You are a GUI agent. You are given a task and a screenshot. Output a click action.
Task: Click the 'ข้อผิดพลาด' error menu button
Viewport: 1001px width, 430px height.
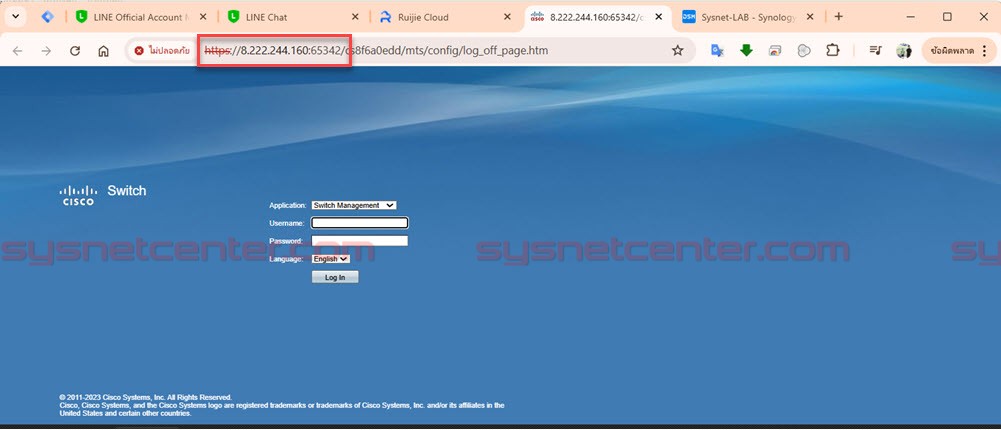[x=959, y=51]
